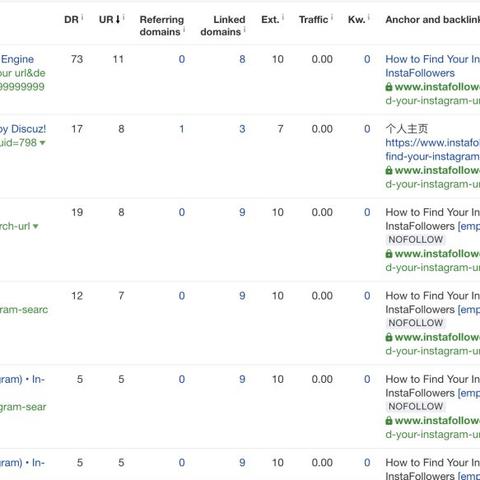
Task: Click referring domains 0 in DR 19 row
Action: pos(182,212)
